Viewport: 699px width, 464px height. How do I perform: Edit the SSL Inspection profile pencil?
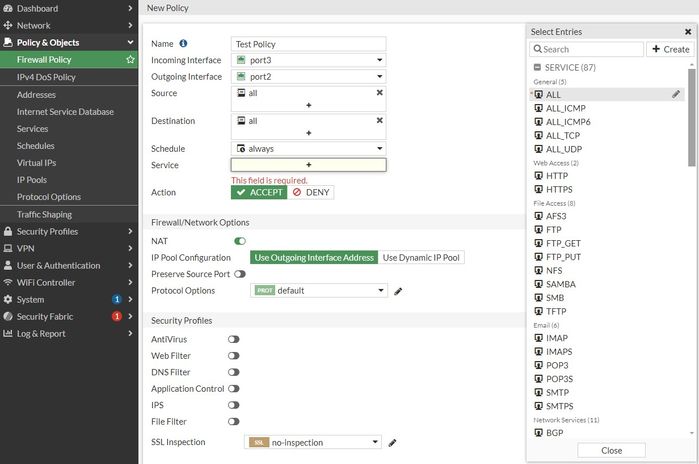[x=392, y=443]
